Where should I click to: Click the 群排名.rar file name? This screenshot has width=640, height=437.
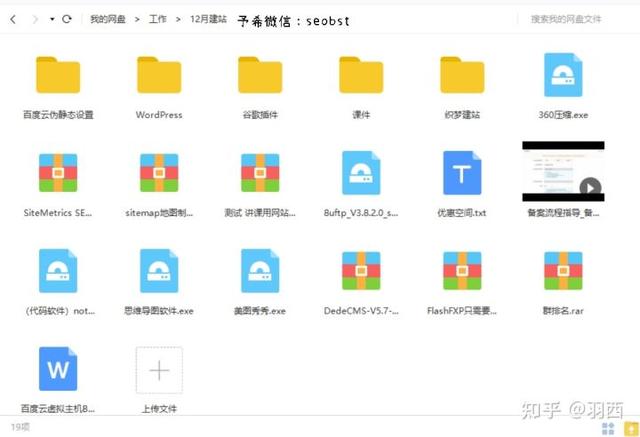tap(563, 311)
